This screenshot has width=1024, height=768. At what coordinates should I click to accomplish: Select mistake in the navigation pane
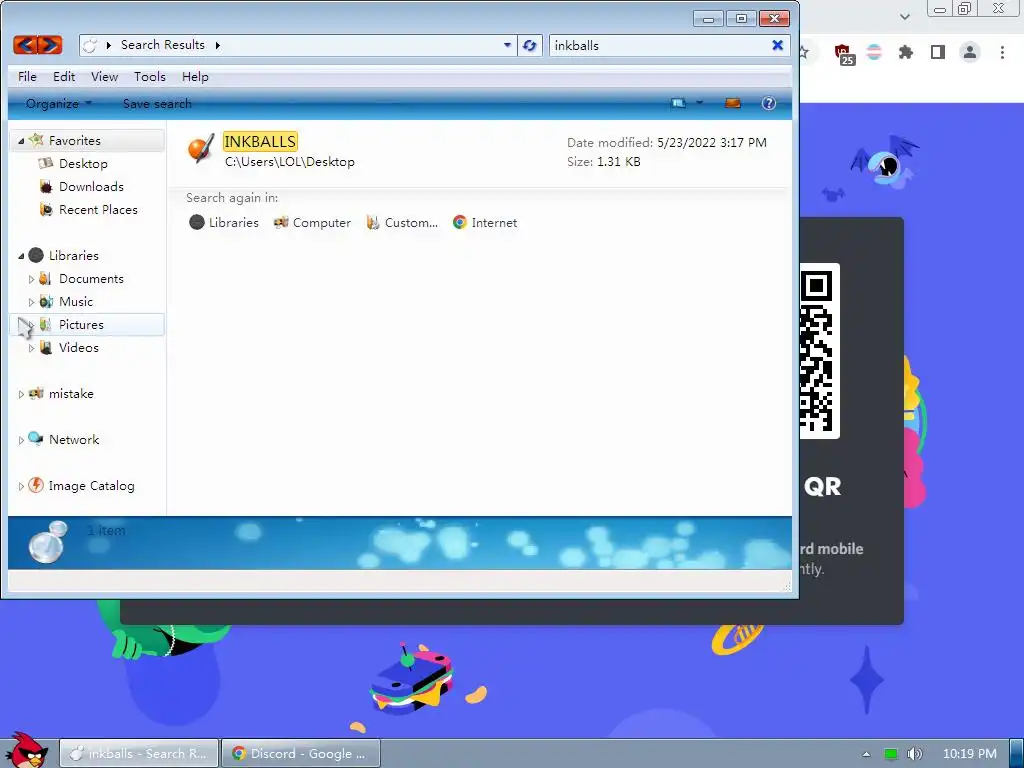(x=71, y=394)
